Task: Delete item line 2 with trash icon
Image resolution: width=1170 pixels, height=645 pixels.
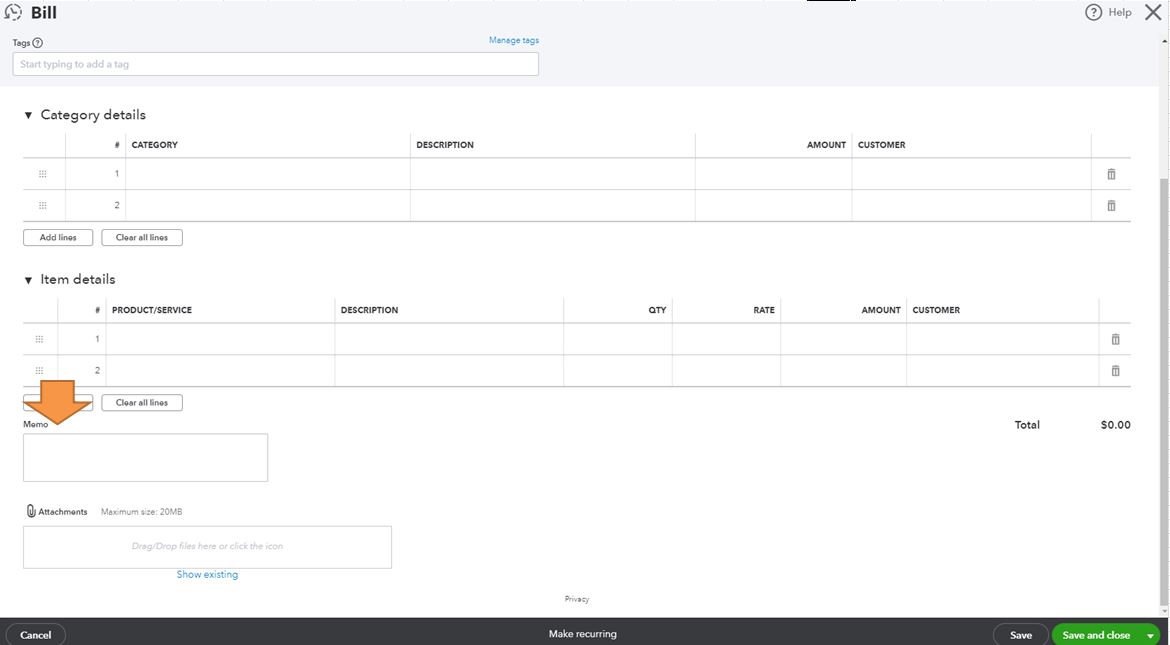Action: coord(1115,370)
